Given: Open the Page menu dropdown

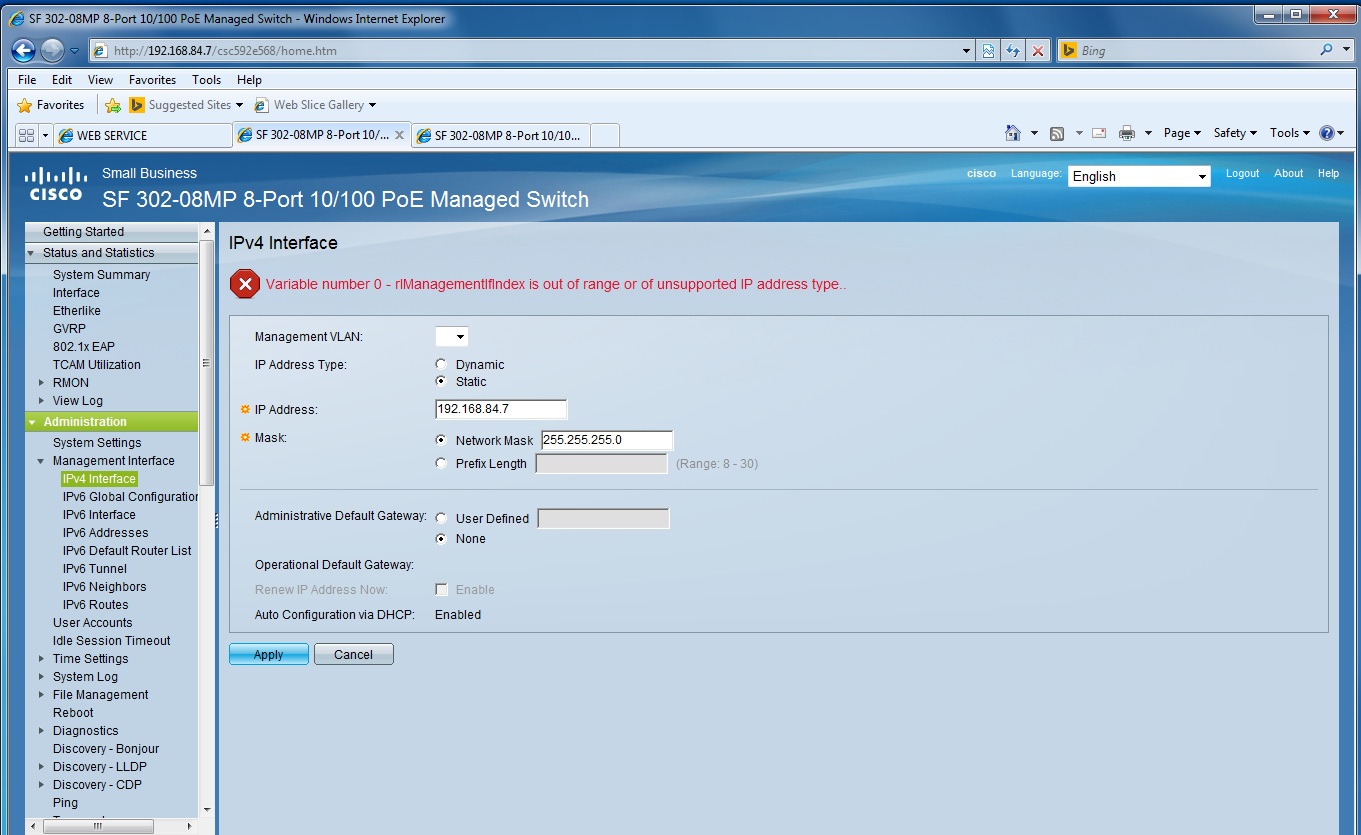Looking at the screenshot, I should (x=1182, y=133).
